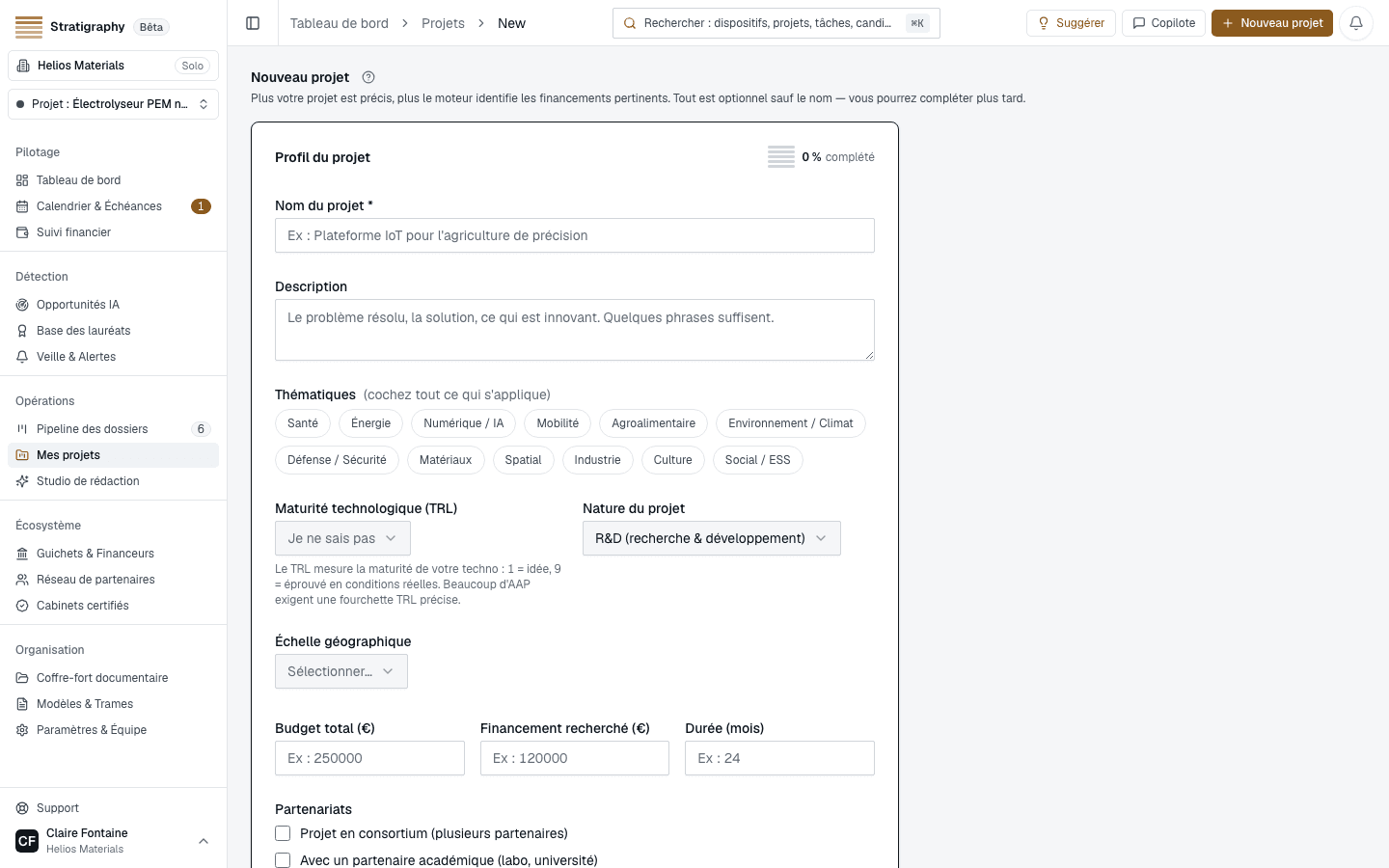Click the Tableau de bord breadcrumb
The height and width of the screenshot is (868, 1389).
coord(340,23)
